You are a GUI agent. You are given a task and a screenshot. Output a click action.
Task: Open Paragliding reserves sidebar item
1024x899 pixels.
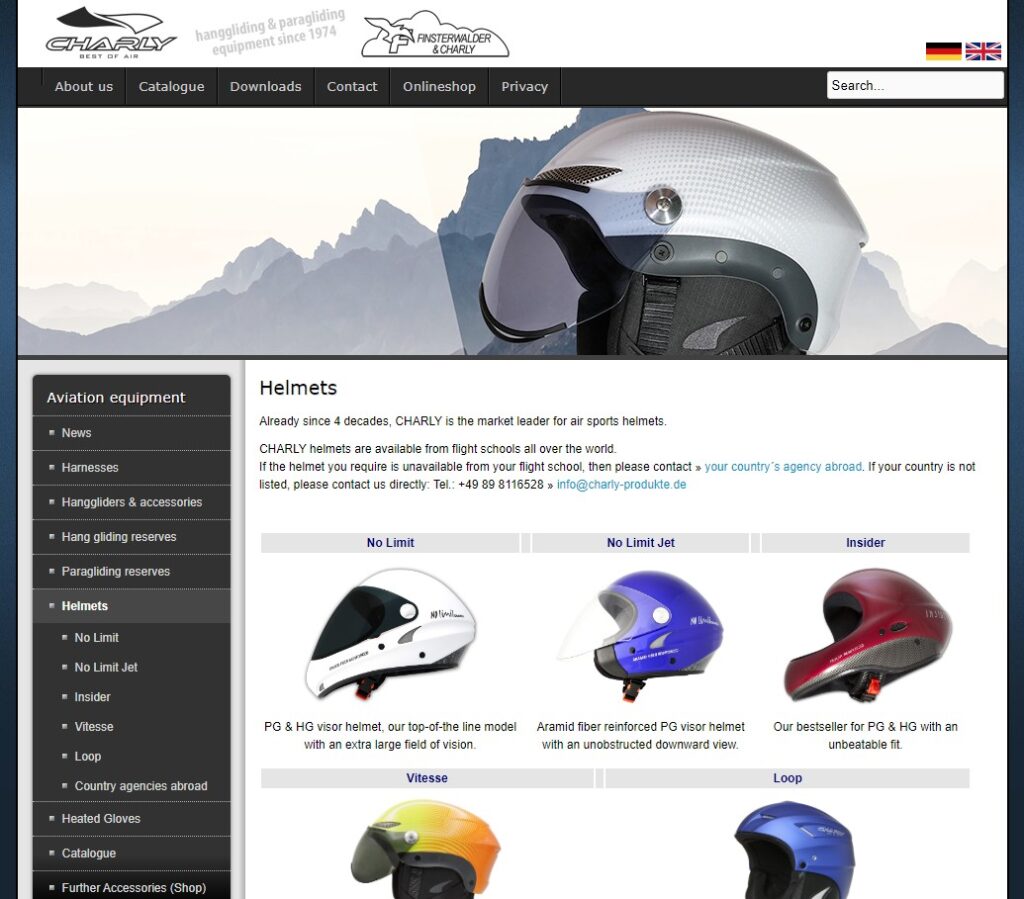coord(131,571)
